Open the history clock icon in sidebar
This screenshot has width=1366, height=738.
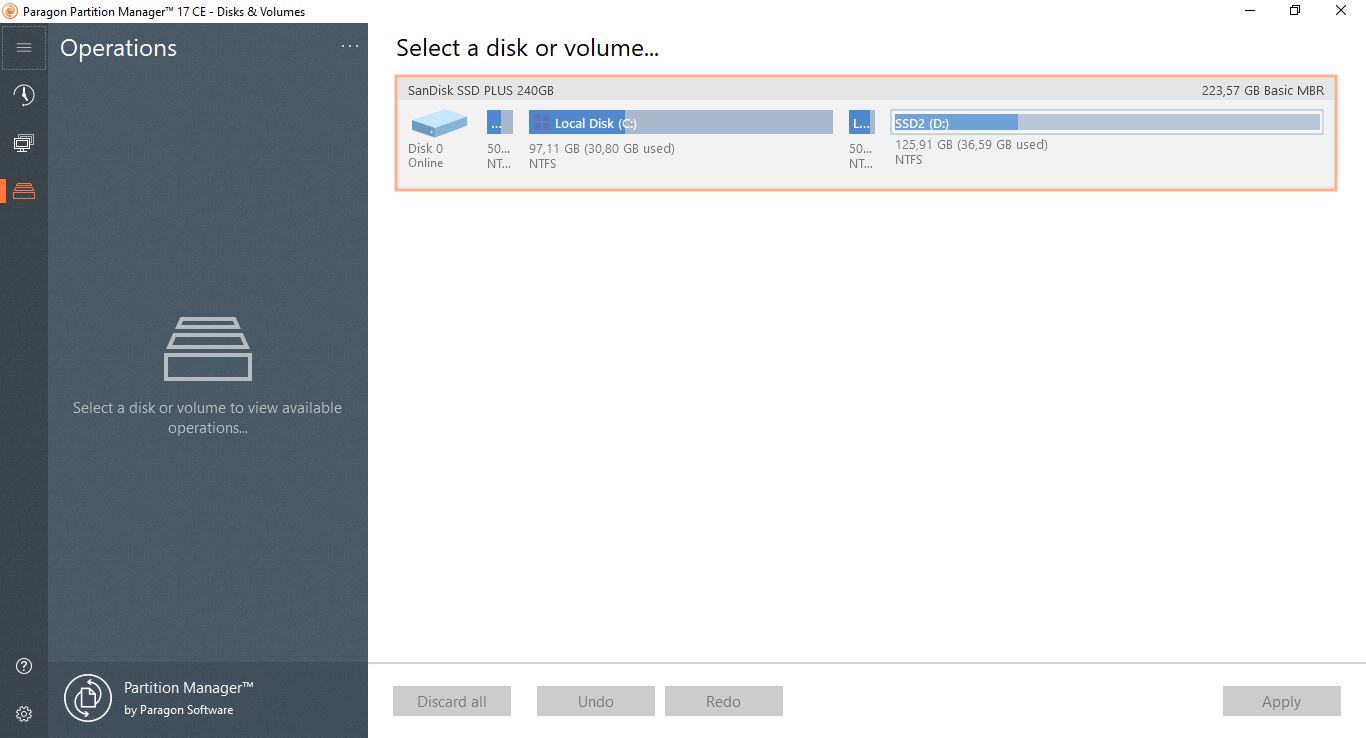click(24, 95)
